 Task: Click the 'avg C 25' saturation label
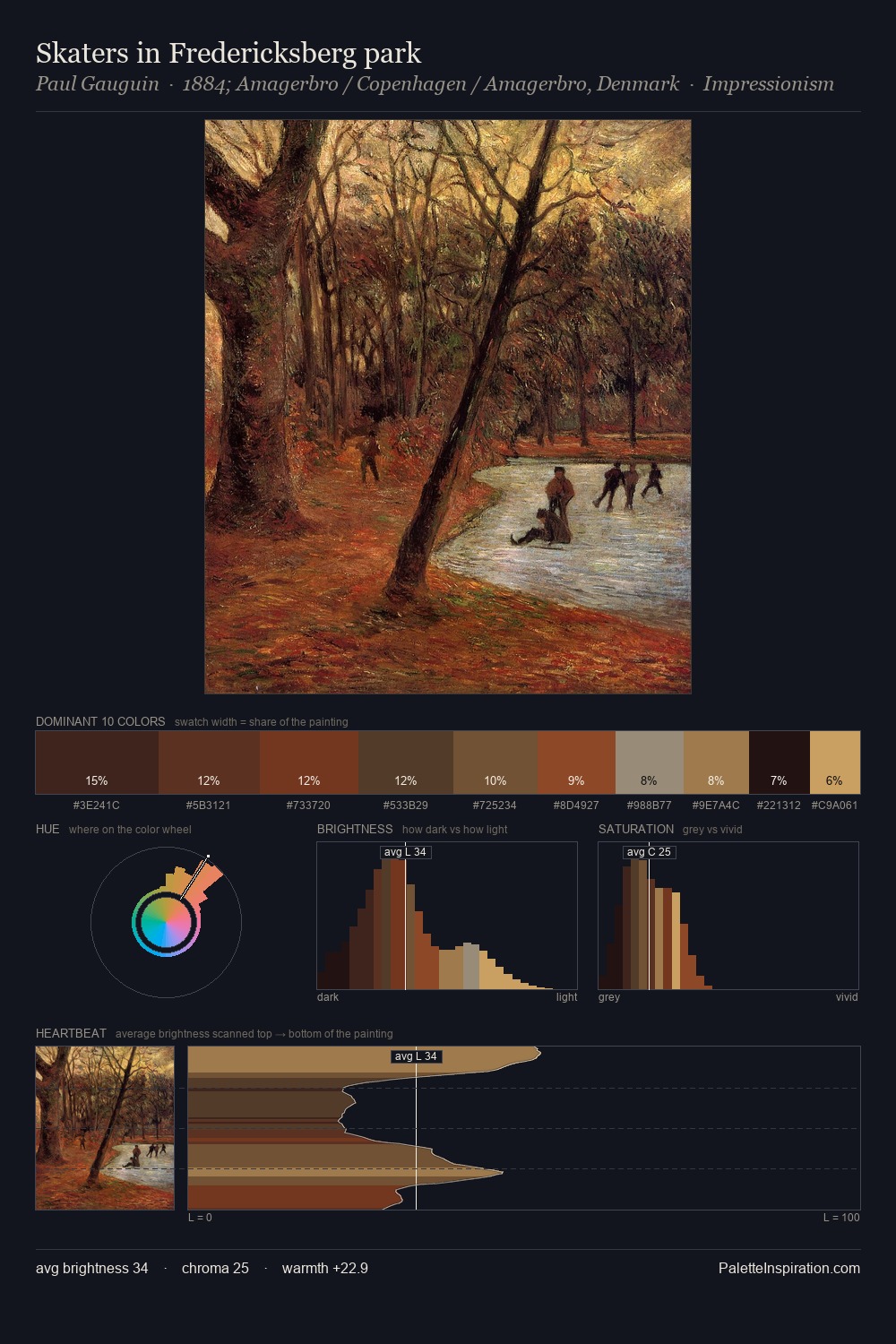pos(649,852)
